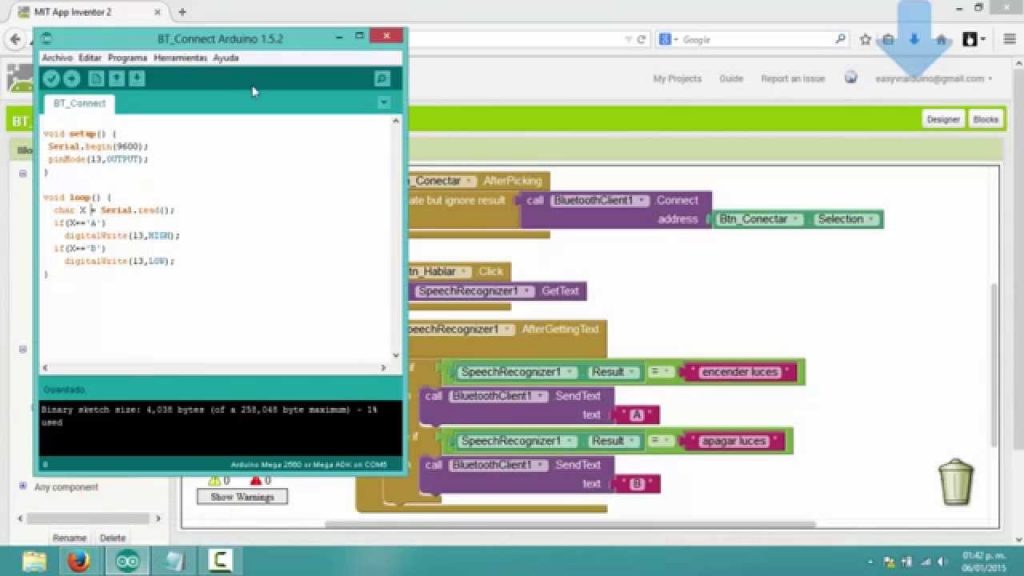Close the MIT App Inventor 2 tab

pos(157,12)
